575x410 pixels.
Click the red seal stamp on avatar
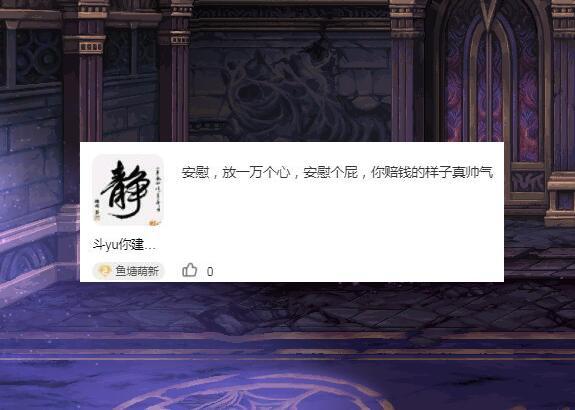tap(154, 222)
